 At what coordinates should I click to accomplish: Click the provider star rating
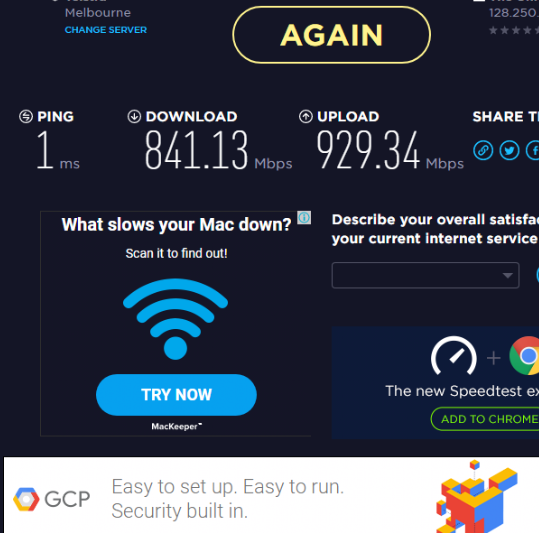(514, 30)
